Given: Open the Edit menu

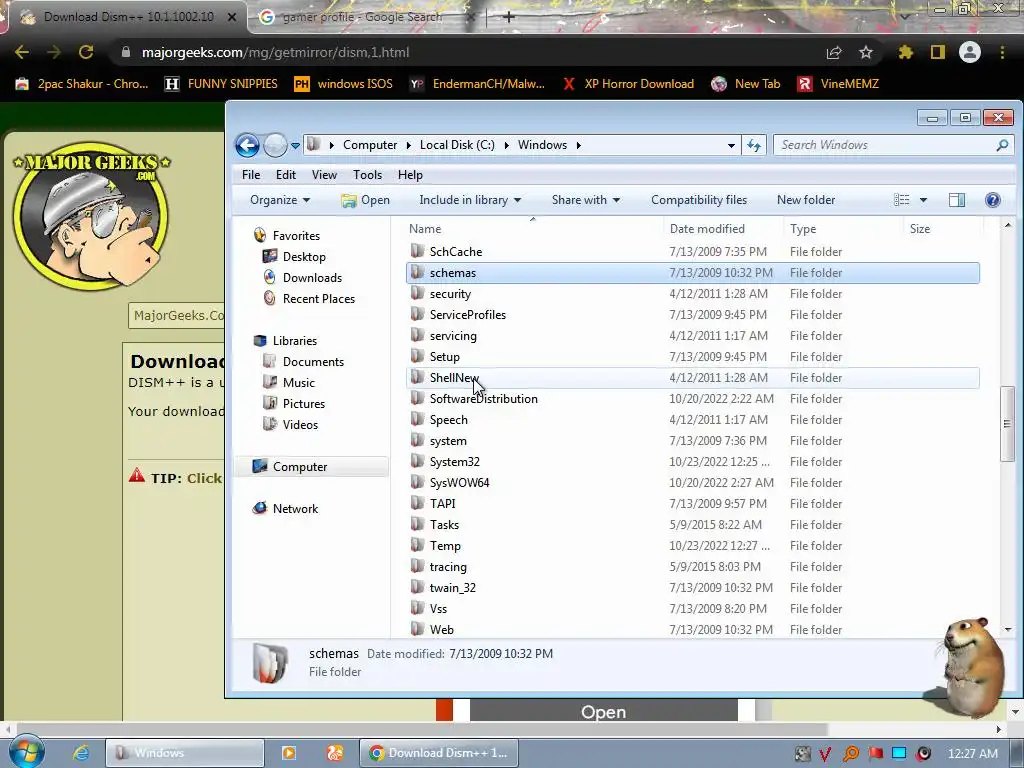Looking at the screenshot, I should coord(285,174).
